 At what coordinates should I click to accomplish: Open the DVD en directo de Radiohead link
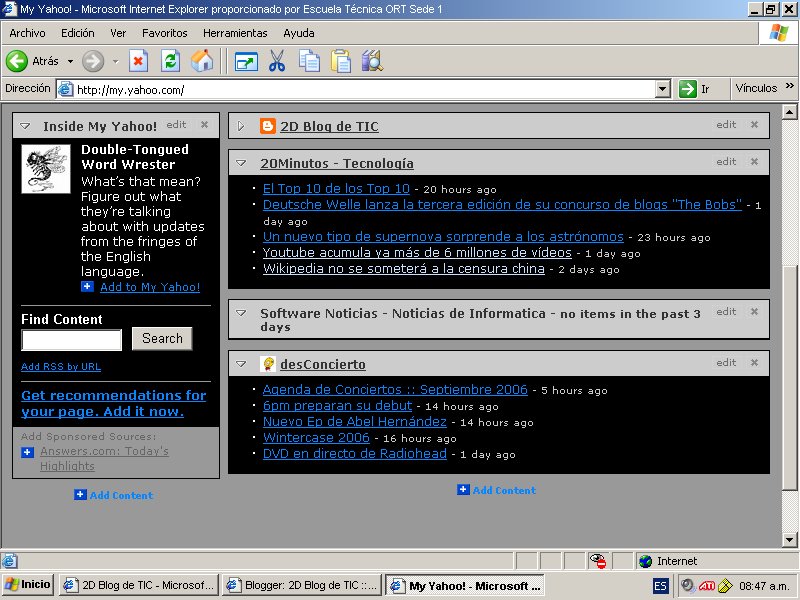click(355, 454)
